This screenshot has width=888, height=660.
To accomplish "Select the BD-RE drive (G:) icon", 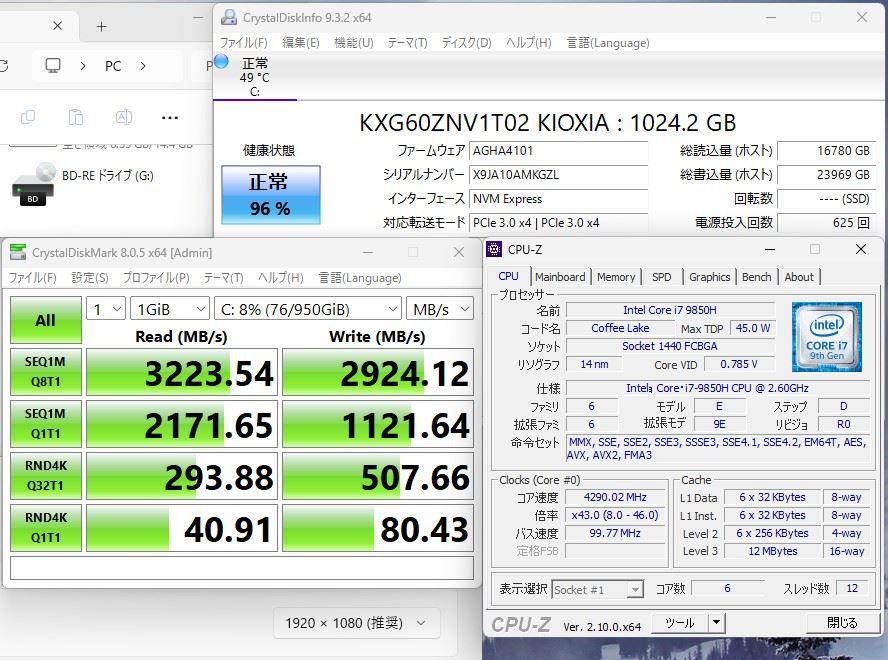I will tap(34, 184).
